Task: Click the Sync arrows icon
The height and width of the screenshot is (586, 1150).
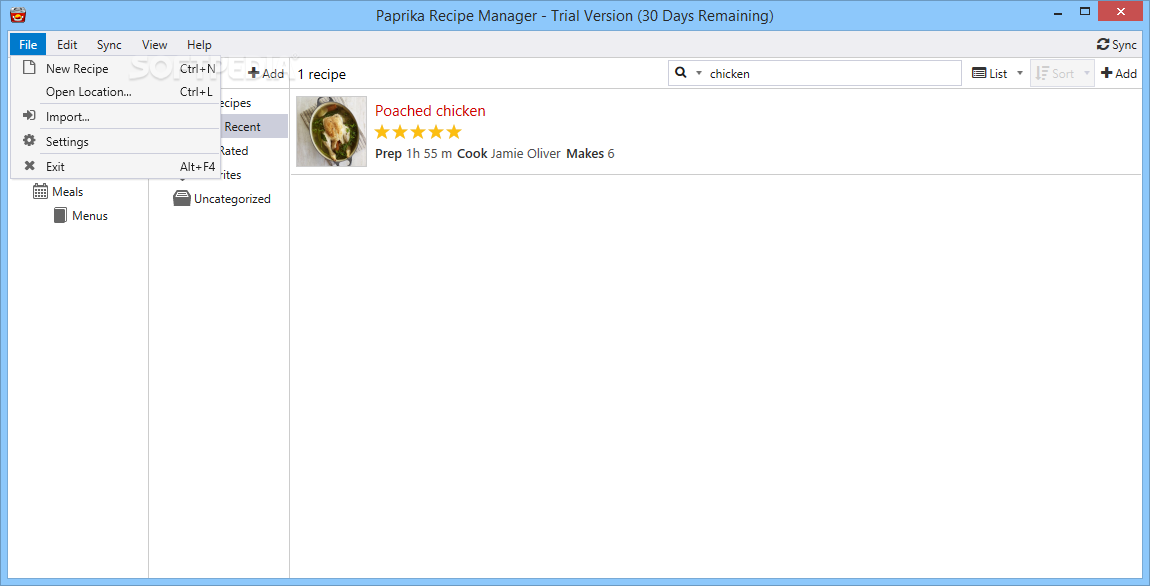Action: point(1102,45)
